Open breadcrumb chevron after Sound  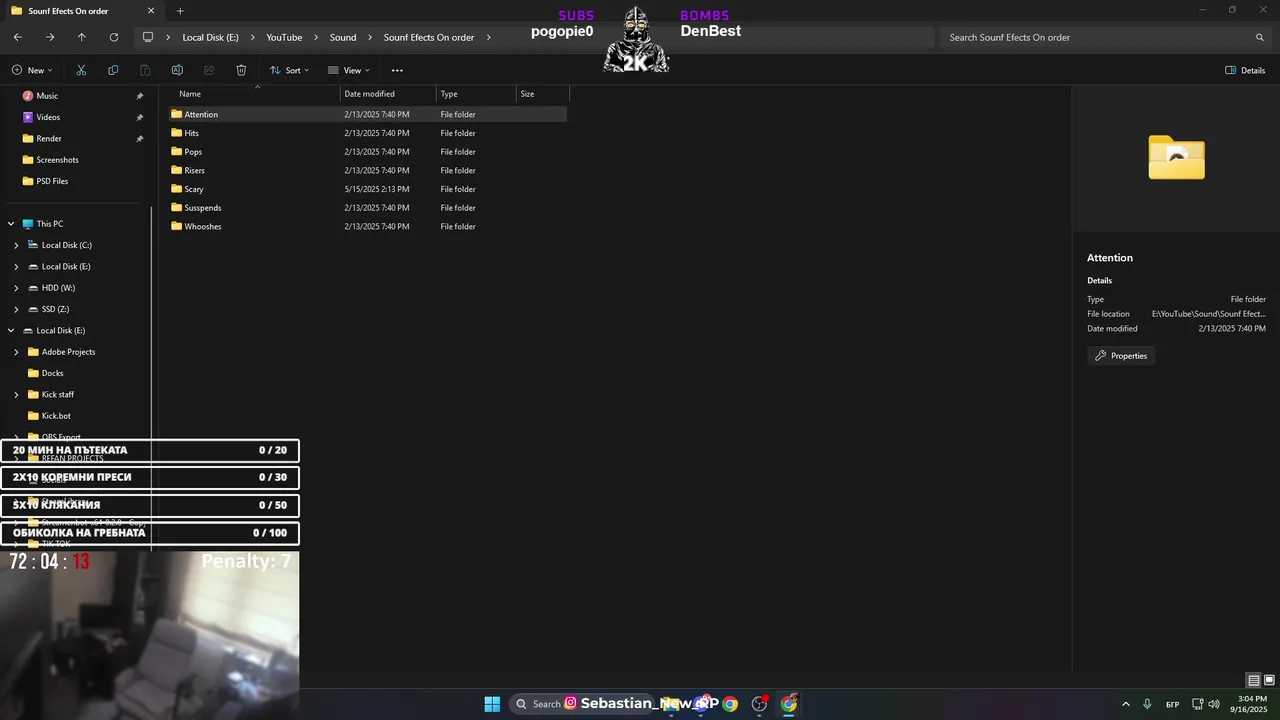[x=369, y=37]
